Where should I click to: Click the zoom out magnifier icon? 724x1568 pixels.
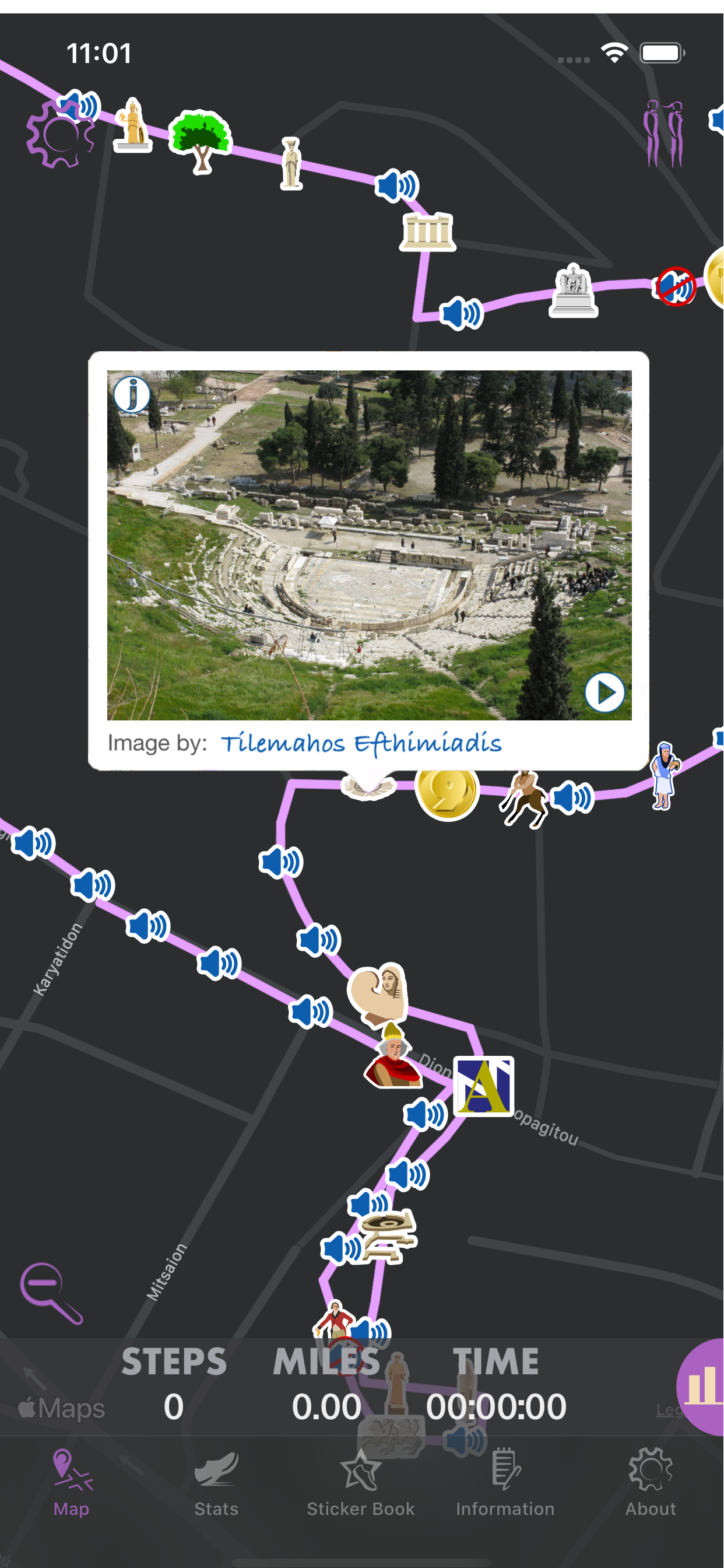point(51,1293)
